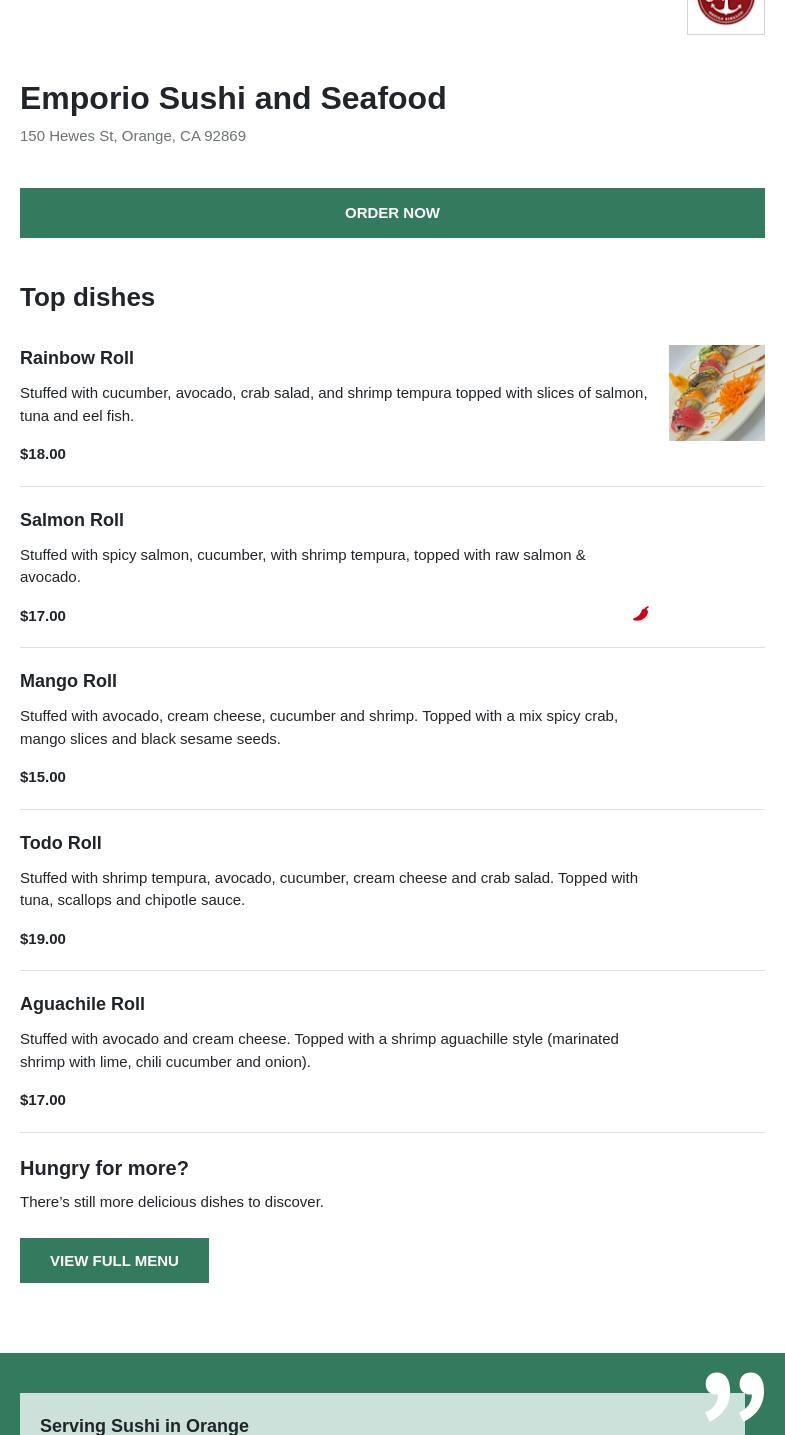The height and width of the screenshot is (1435, 785).
Task: Click the Salmon Roll $17.00 price
Action: [43, 616]
